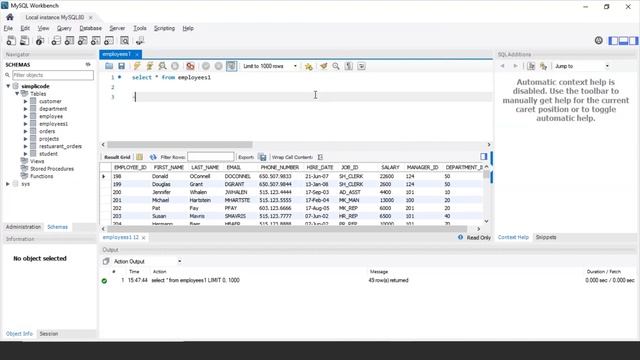Click Reconnect to DBMS toolbar icon
Viewport: 640px width, 360px height.
(x=140, y=40)
